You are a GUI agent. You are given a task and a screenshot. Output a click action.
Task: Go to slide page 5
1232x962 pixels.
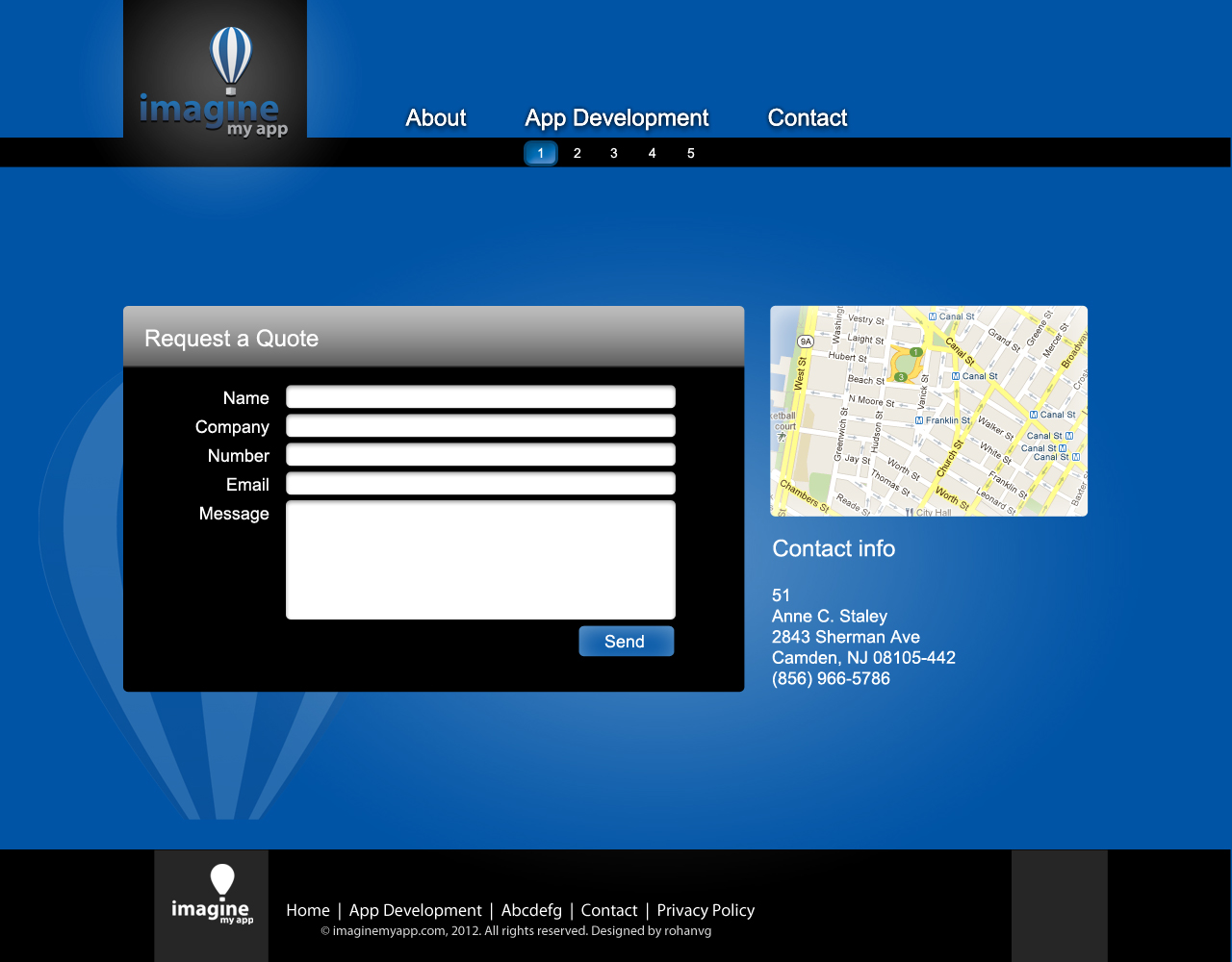[690, 153]
